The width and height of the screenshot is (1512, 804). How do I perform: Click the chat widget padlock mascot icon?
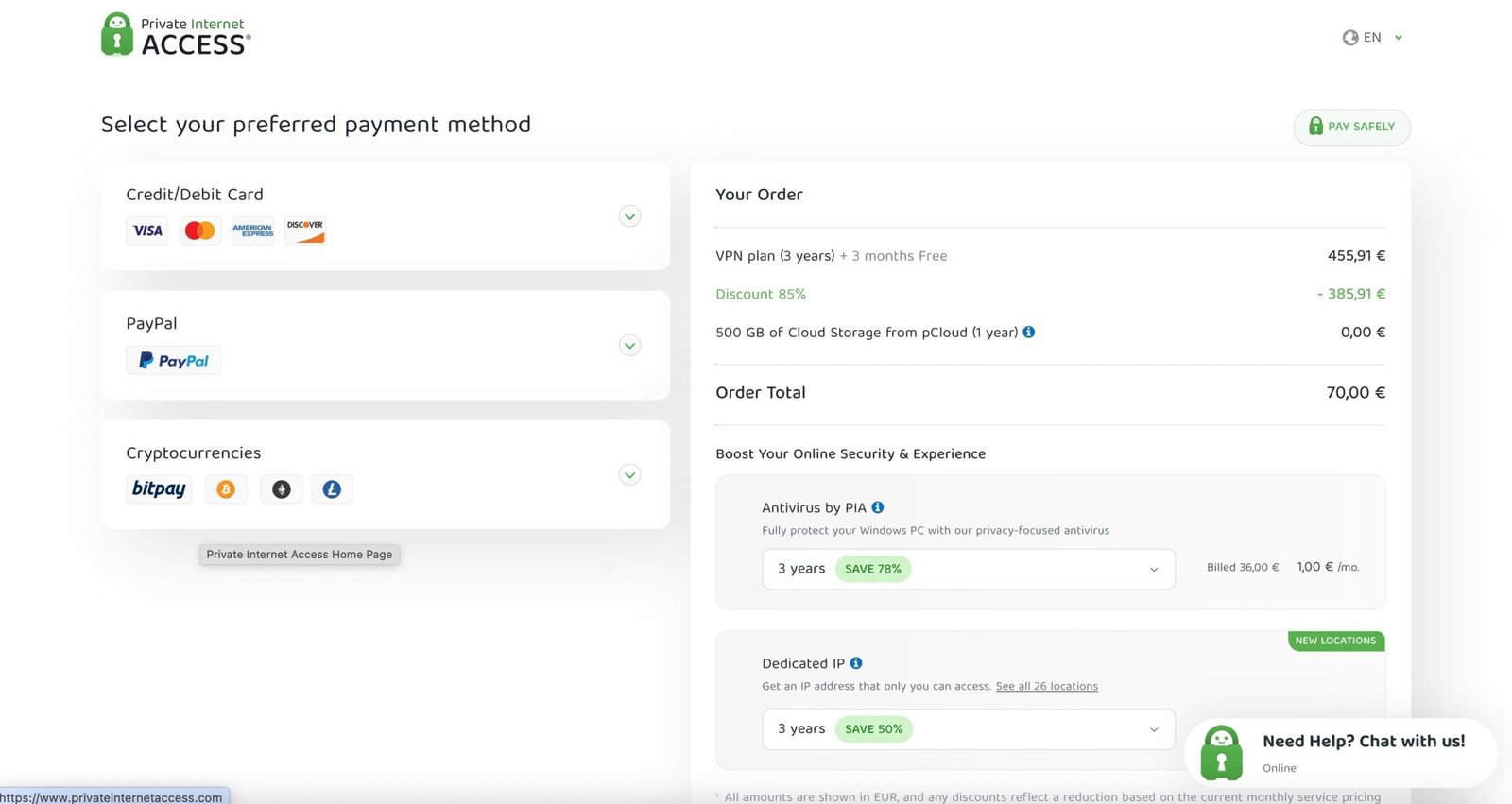[x=1222, y=753]
